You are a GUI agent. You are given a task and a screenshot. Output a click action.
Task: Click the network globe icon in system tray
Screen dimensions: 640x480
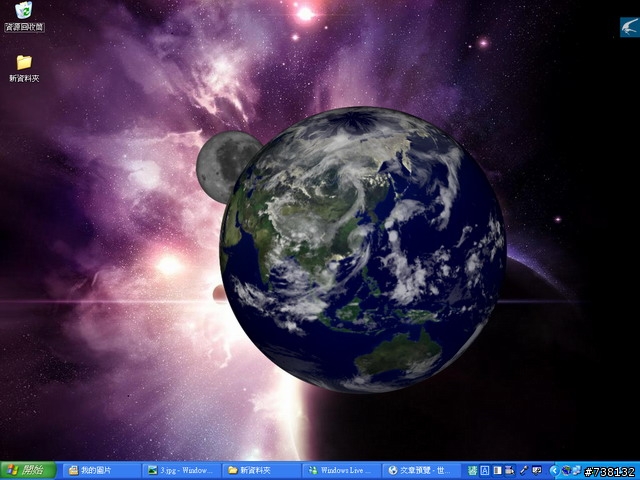point(566,470)
